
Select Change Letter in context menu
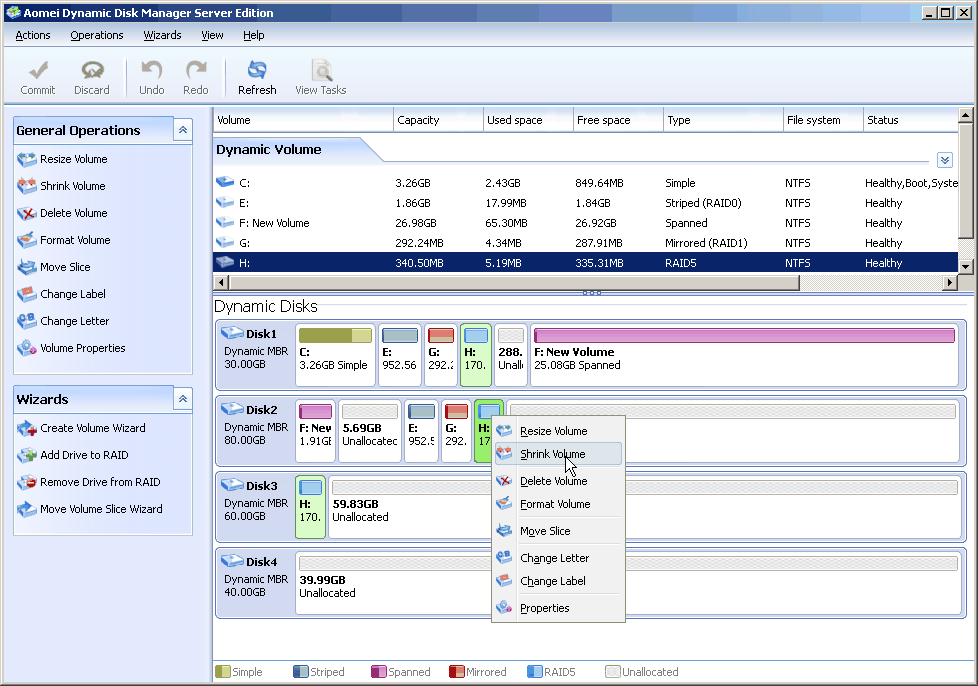click(554, 558)
